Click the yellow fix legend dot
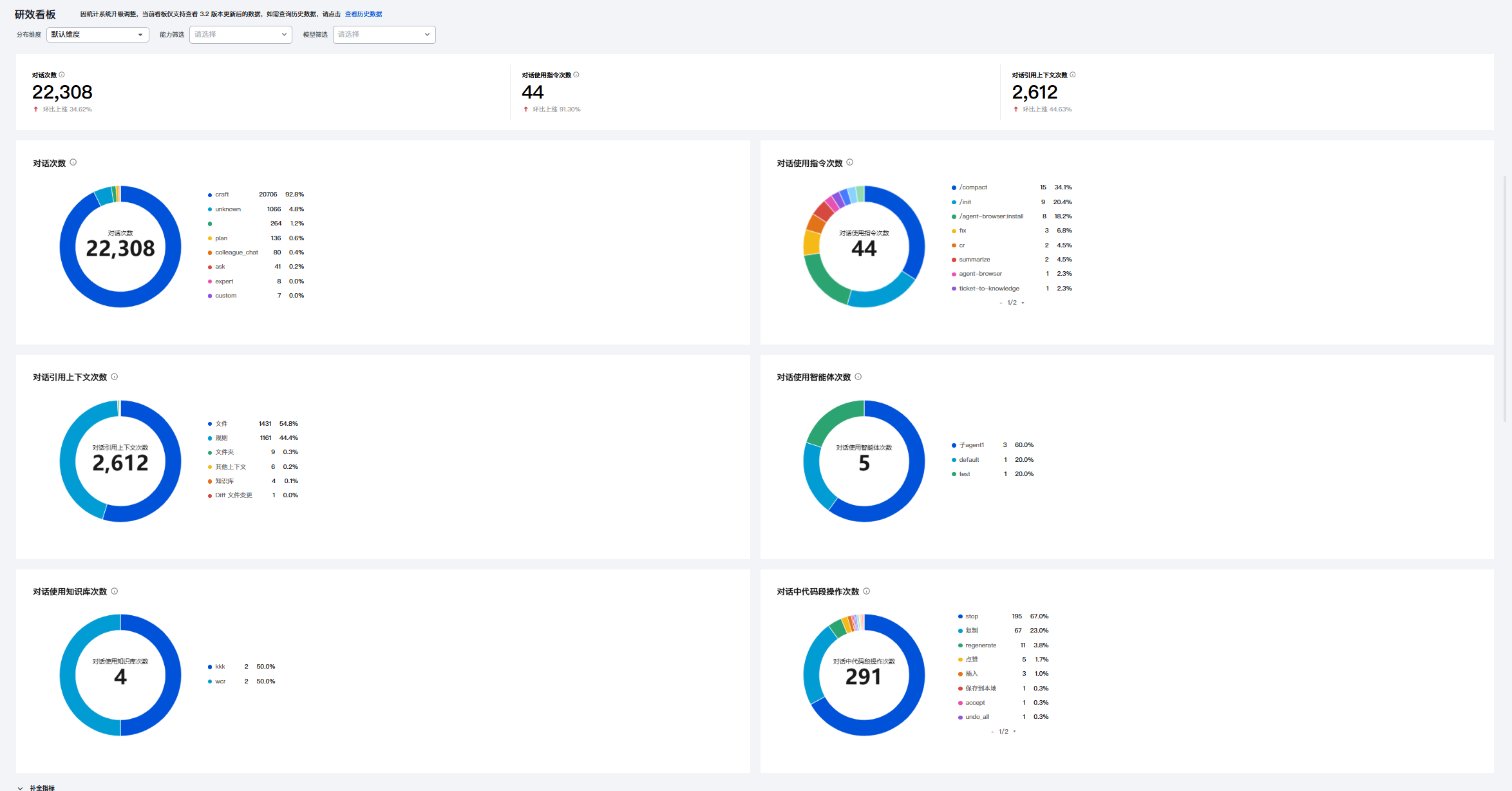This screenshot has width=1512, height=791. [954, 231]
